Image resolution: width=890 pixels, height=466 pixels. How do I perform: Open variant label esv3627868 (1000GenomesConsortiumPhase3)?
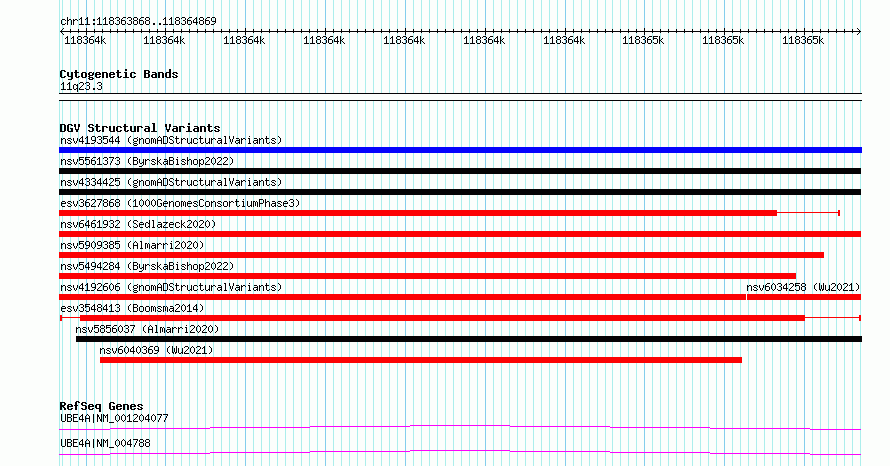[180, 203]
